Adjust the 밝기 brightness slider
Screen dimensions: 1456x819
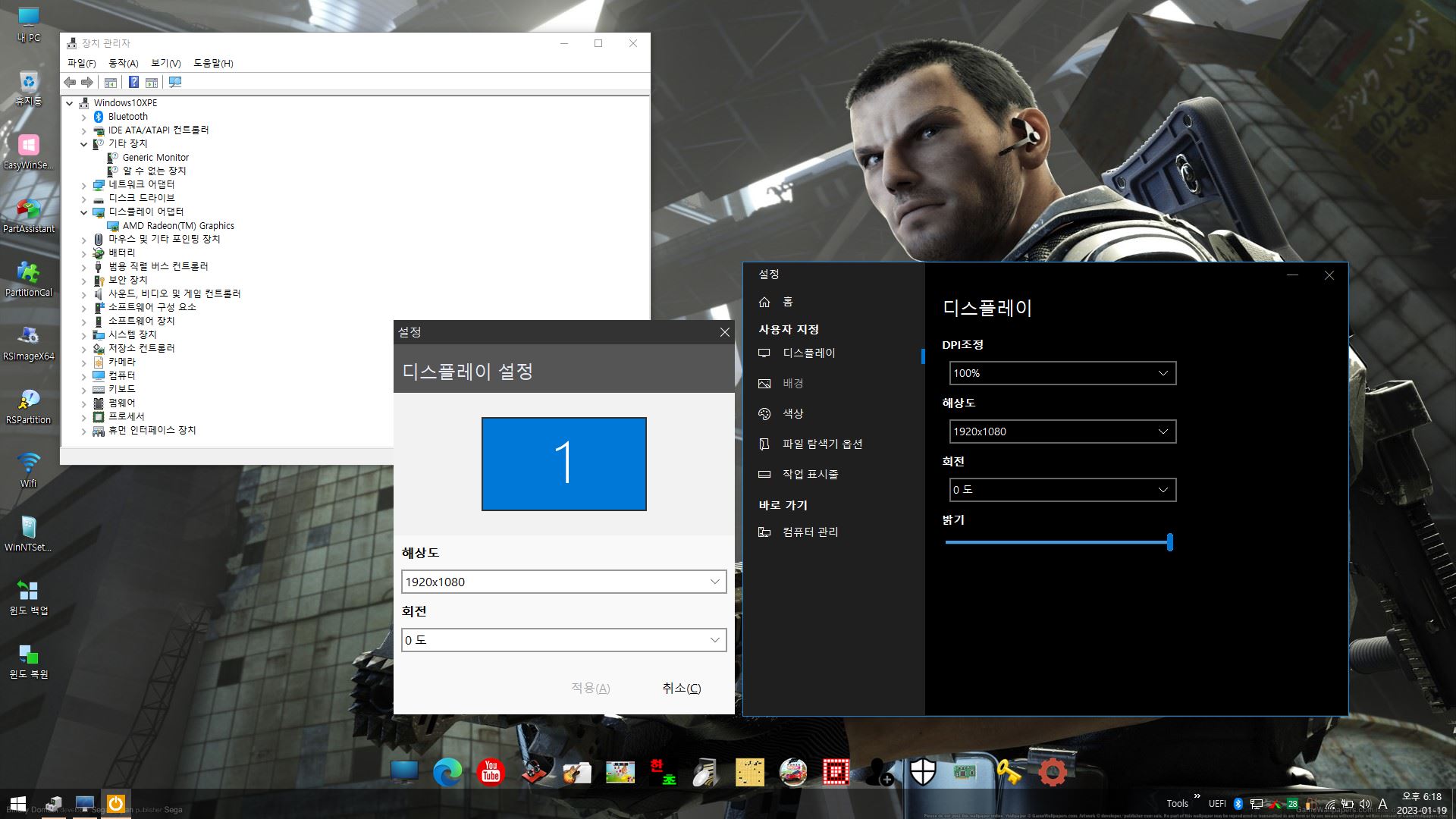pyautogui.click(x=1059, y=542)
